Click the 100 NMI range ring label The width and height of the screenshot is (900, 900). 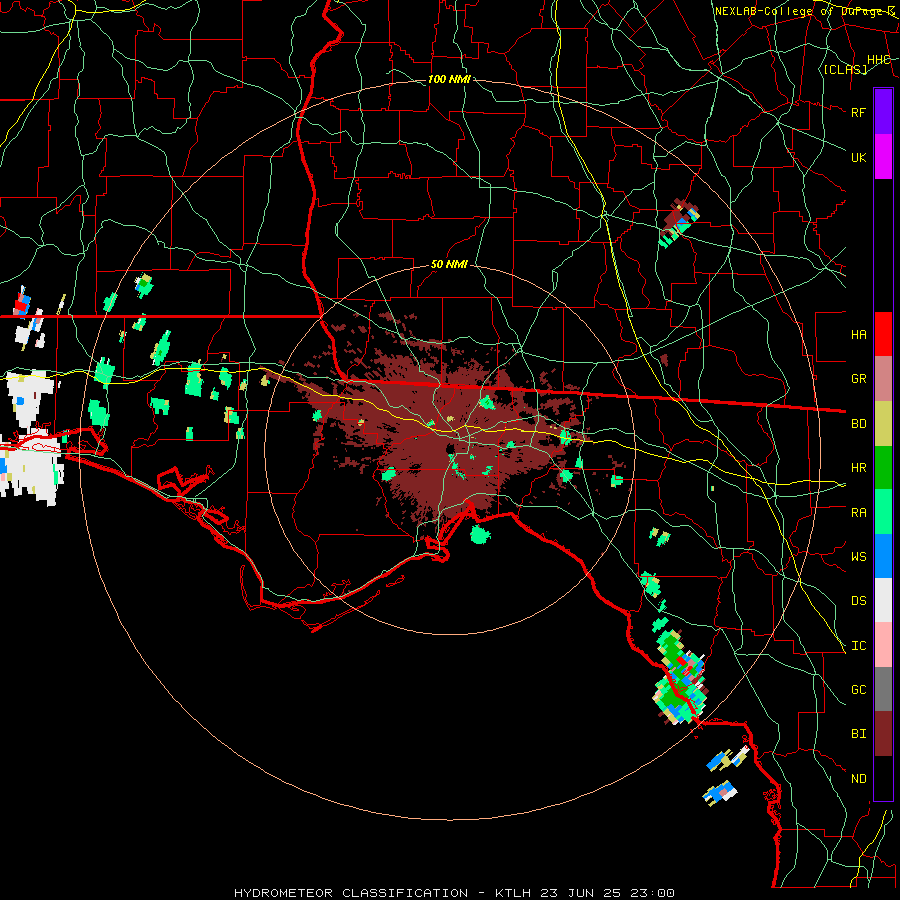[449, 79]
